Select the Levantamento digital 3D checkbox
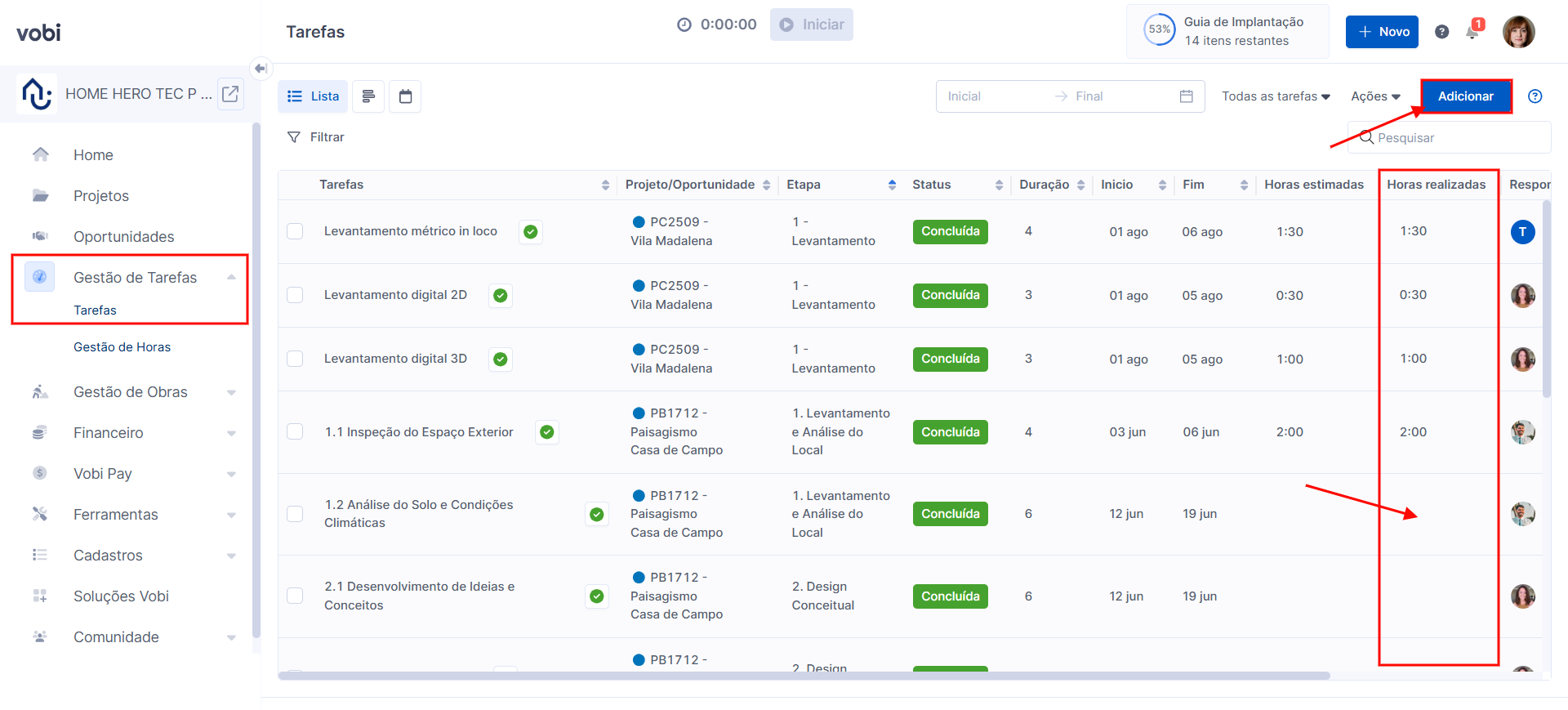The image size is (1568, 710). [295, 359]
